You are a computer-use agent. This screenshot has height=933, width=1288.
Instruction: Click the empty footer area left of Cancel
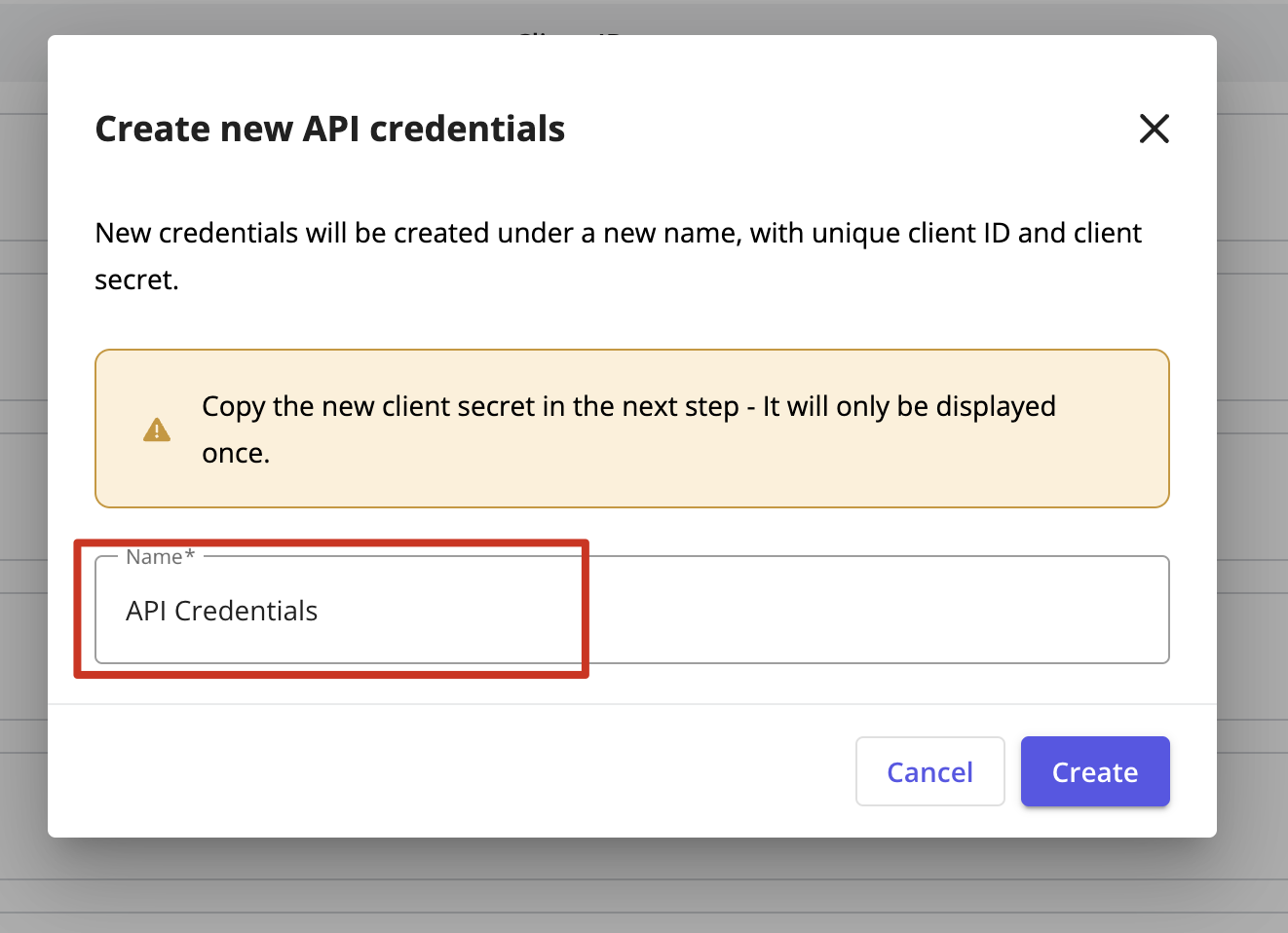(448, 771)
